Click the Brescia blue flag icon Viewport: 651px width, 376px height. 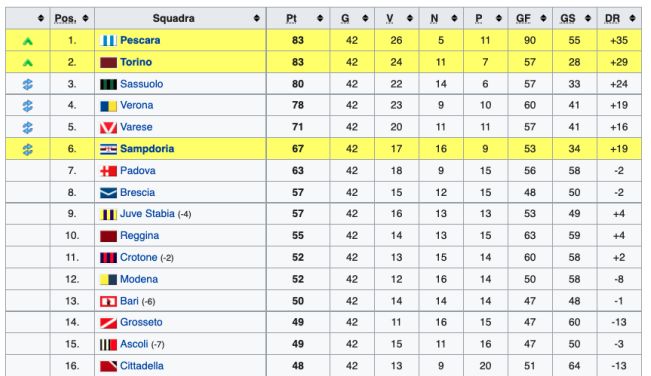pos(108,193)
